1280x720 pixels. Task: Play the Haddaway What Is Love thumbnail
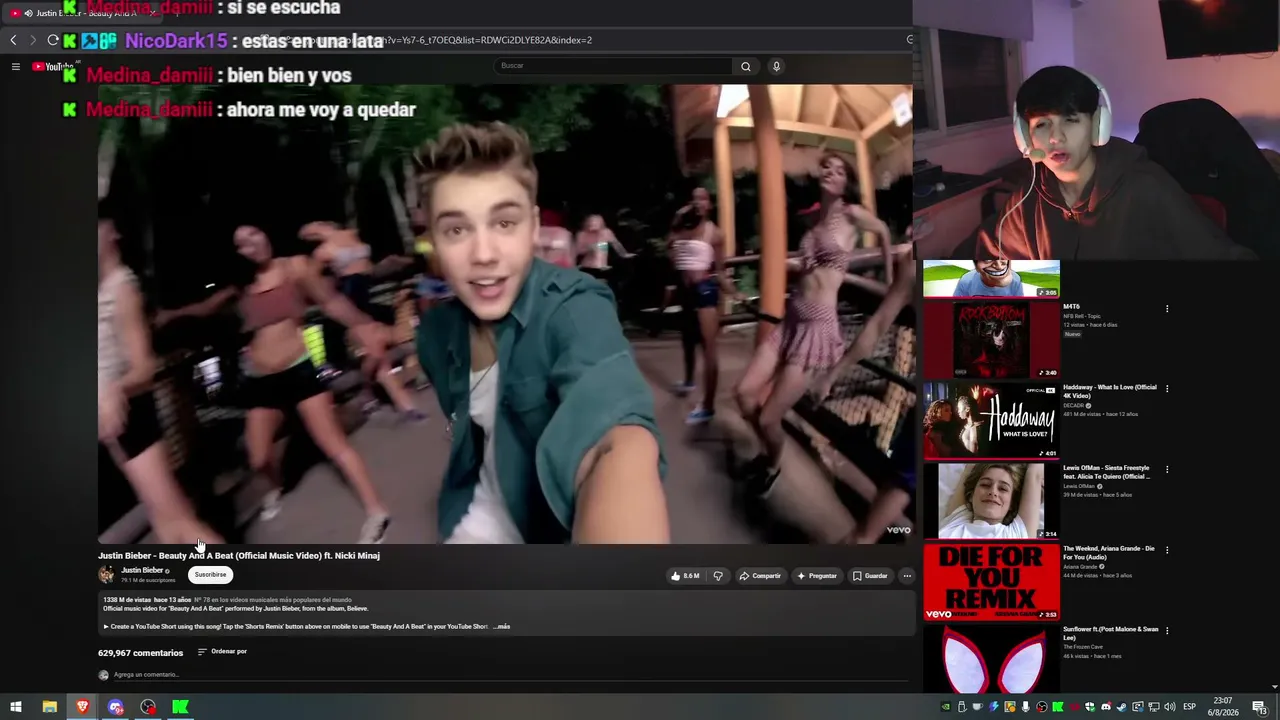[991, 420]
